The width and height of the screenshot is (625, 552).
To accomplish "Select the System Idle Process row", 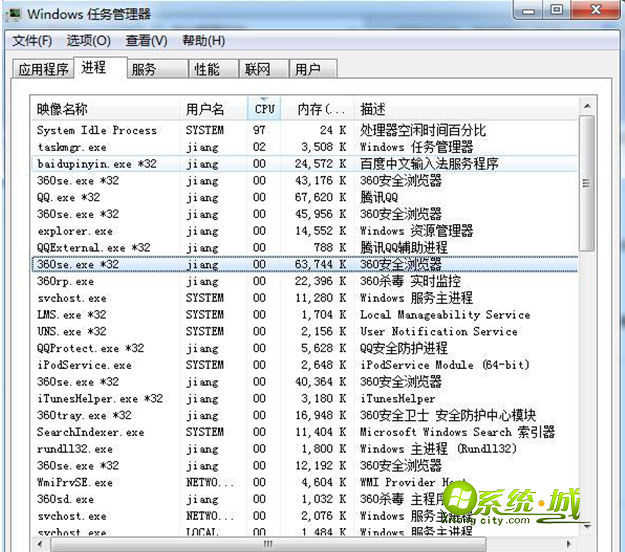I will [305, 130].
